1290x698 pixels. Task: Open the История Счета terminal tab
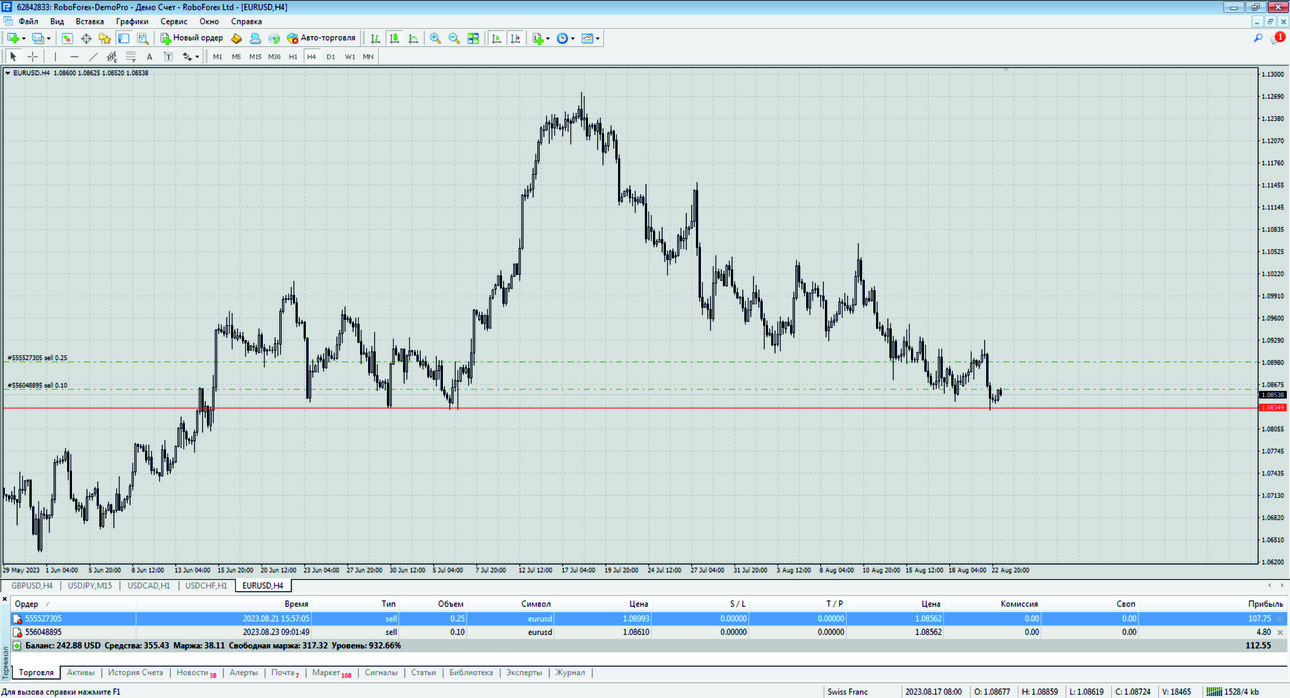(136, 673)
